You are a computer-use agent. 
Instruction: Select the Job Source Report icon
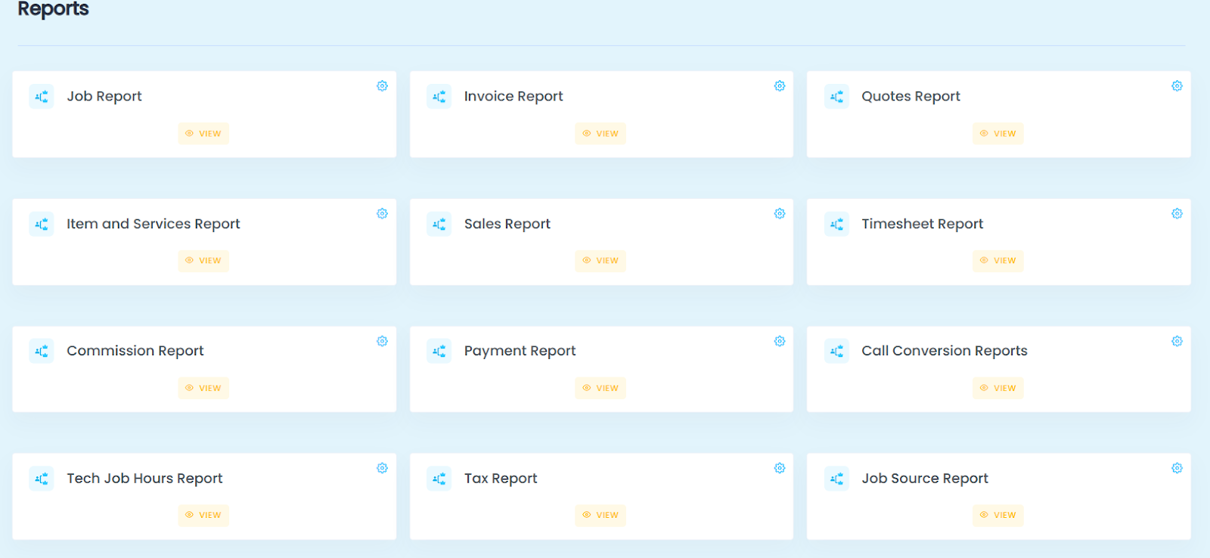point(836,479)
